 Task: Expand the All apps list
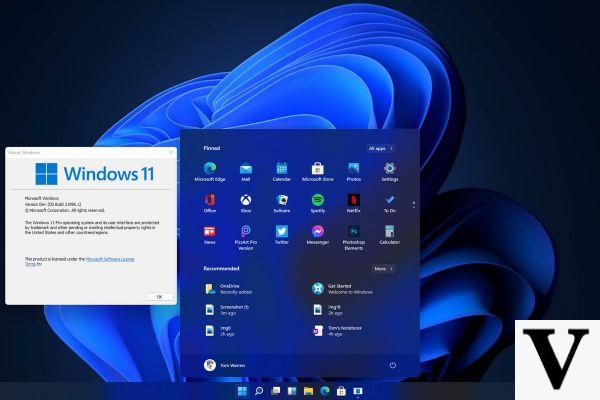tap(380, 148)
